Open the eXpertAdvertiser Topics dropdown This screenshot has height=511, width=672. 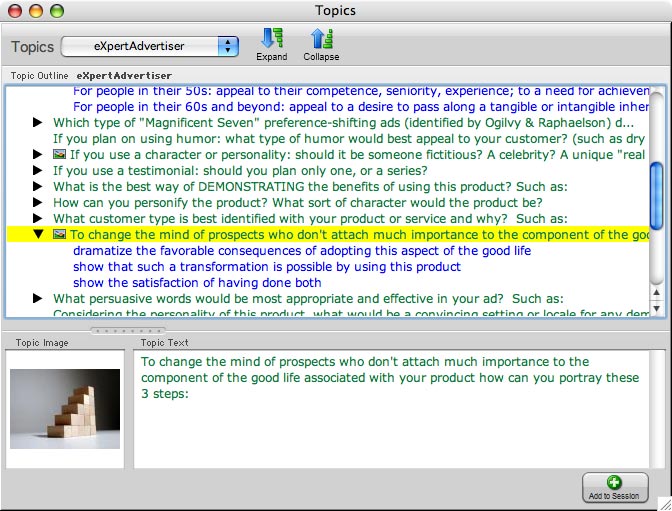(x=150, y=46)
